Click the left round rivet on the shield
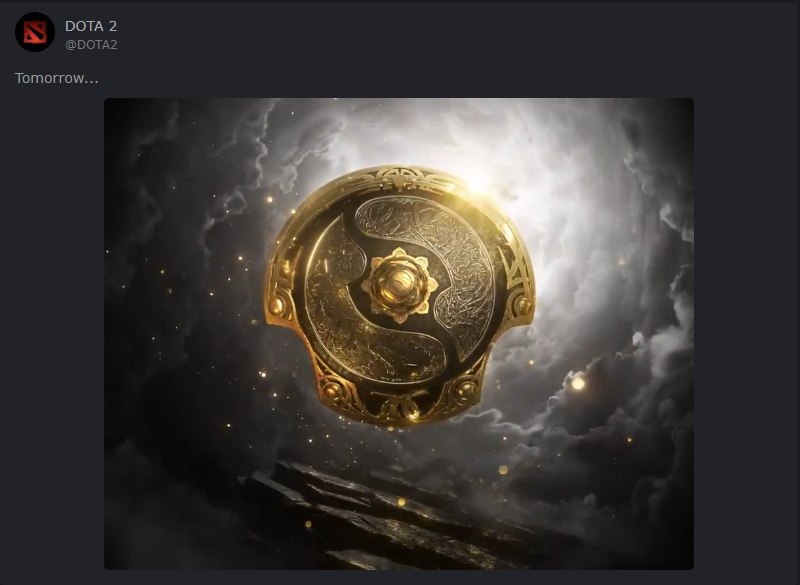The image size is (800, 585). tap(277, 306)
